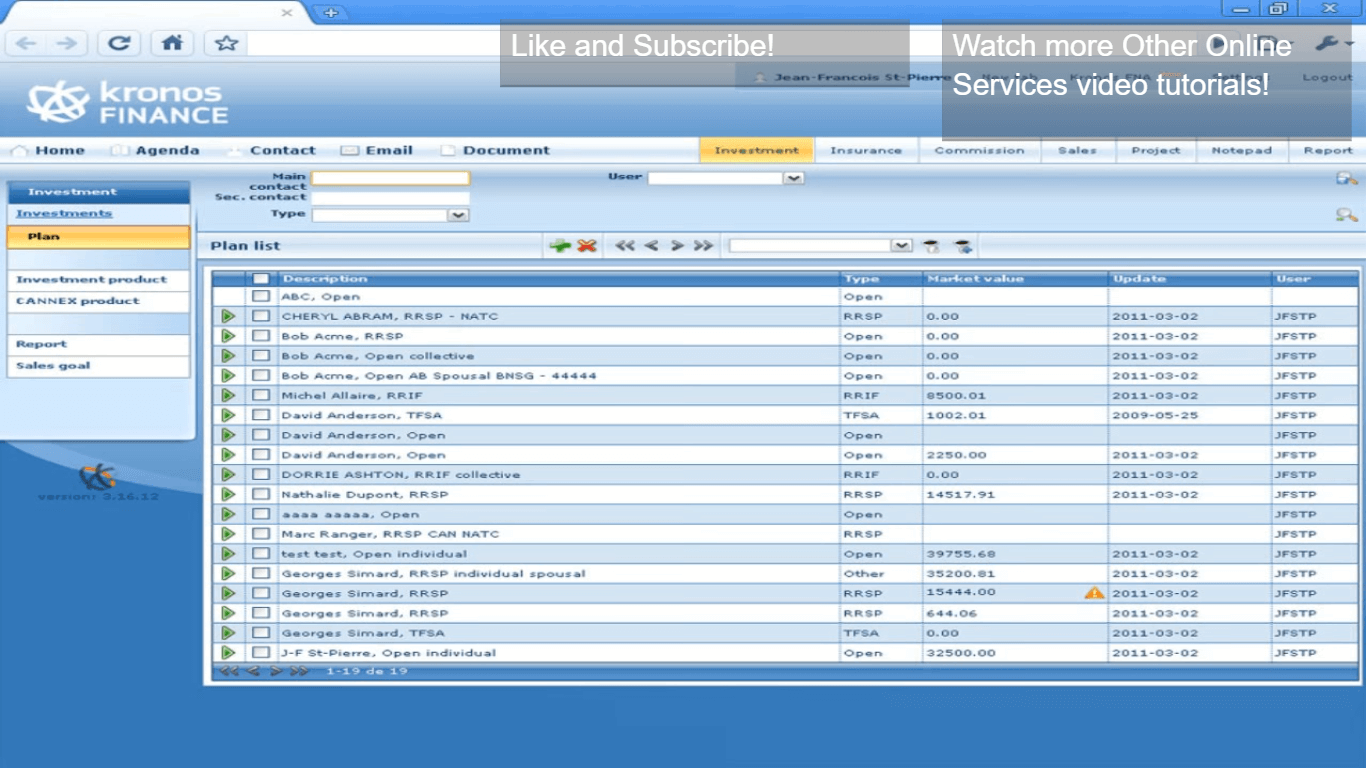Check the box for Michel Allaire, RRIF
The width and height of the screenshot is (1366, 768).
point(261,395)
